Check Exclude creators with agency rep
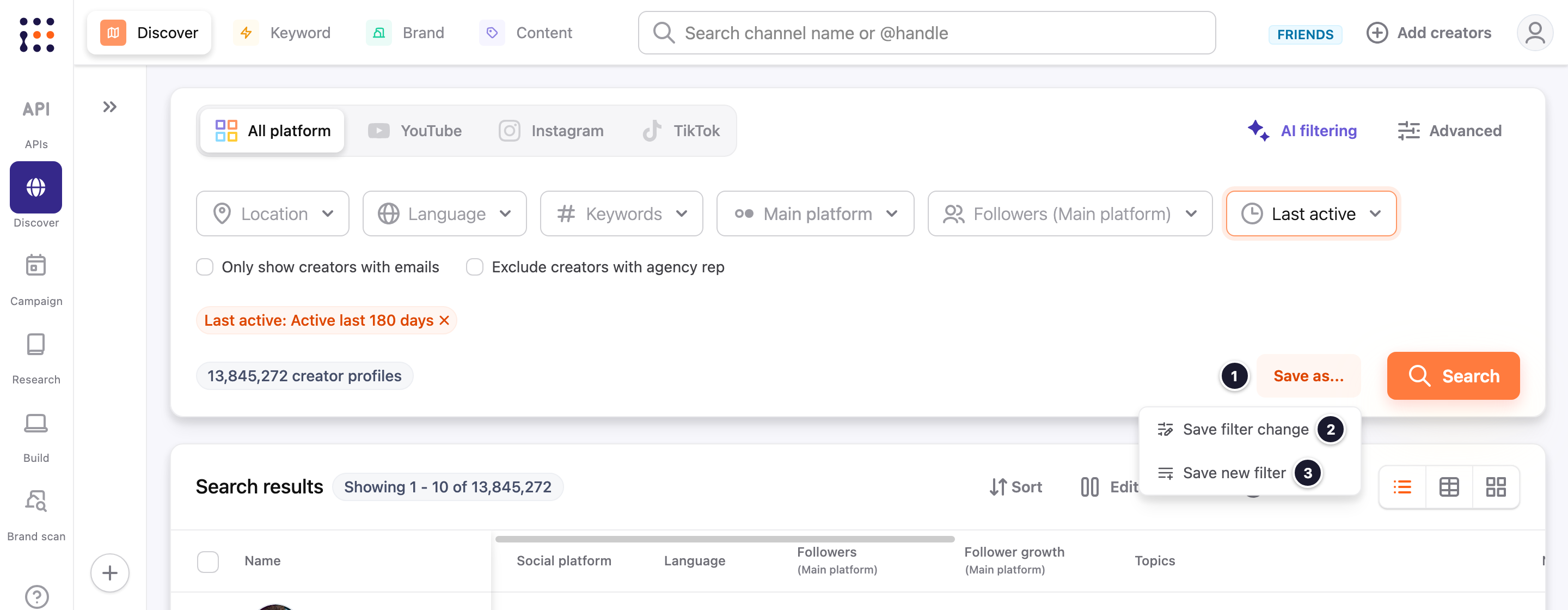Screen dimensions: 1568x610 coord(475,267)
